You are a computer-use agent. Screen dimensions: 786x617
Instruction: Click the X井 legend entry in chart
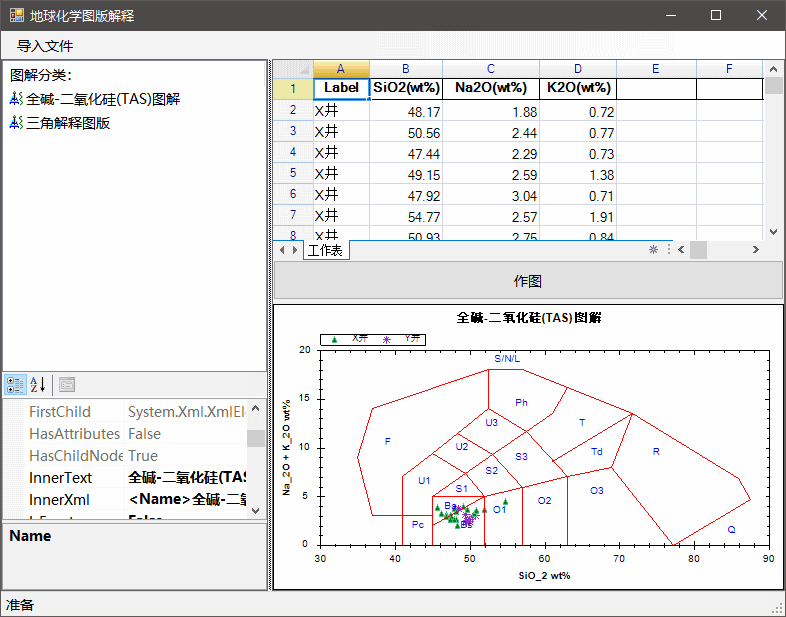coord(349,339)
